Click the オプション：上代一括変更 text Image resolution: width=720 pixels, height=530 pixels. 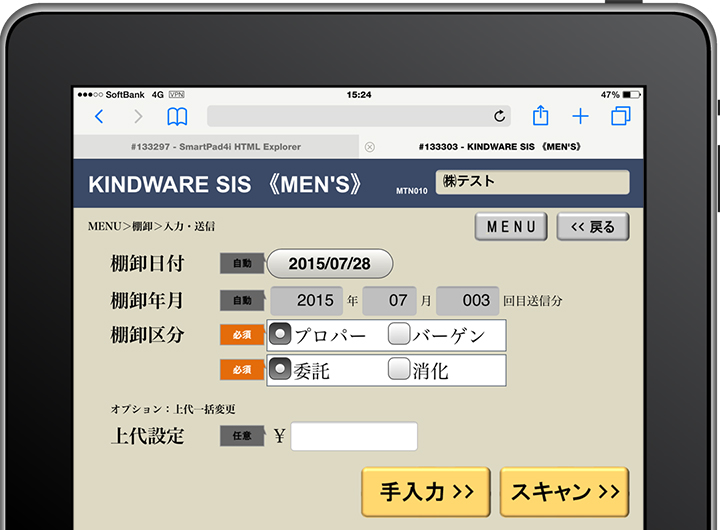(173, 409)
